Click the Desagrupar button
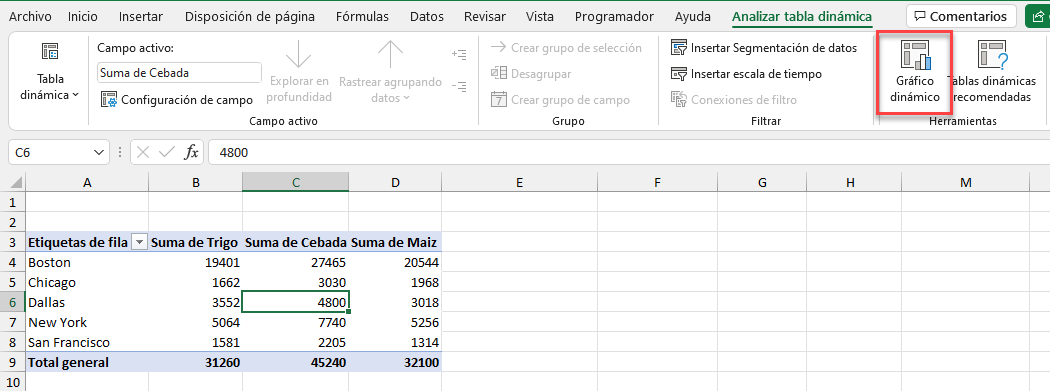The image size is (1050, 391). pyautogui.click(x=531, y=74)
